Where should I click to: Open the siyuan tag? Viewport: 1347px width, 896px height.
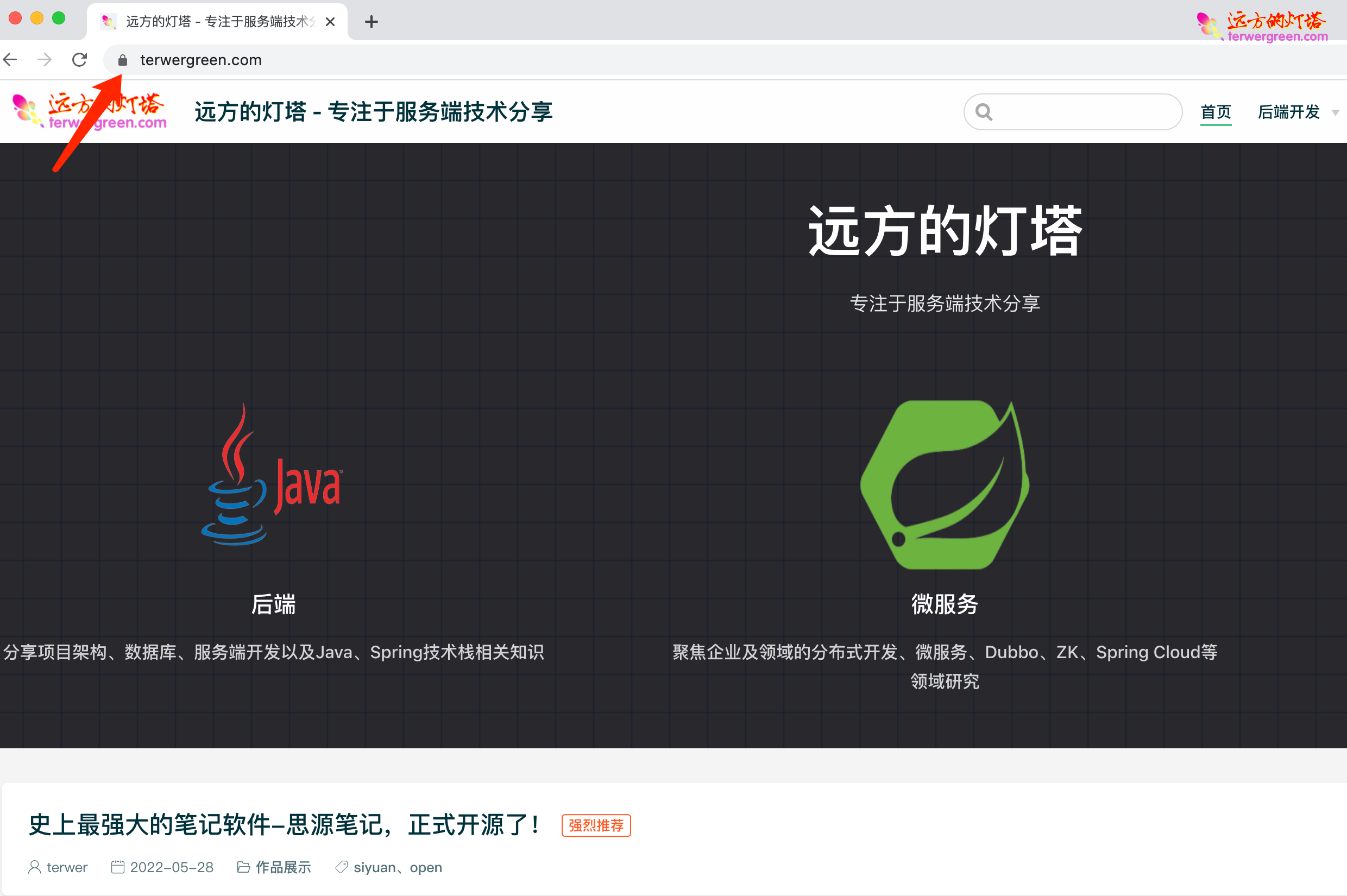click(374, 867)
